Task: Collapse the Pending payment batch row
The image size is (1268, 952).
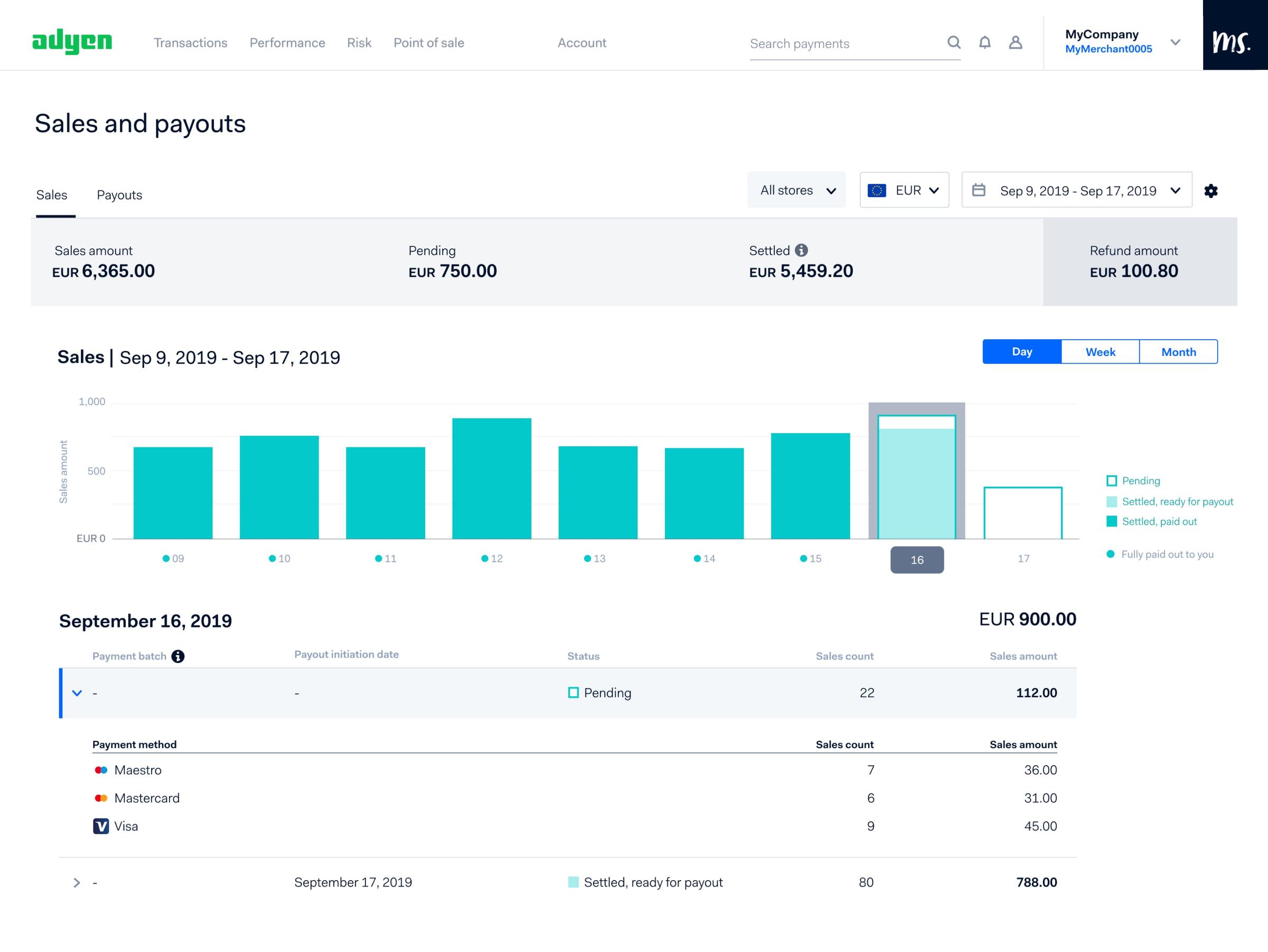Action: click(77, 693)
